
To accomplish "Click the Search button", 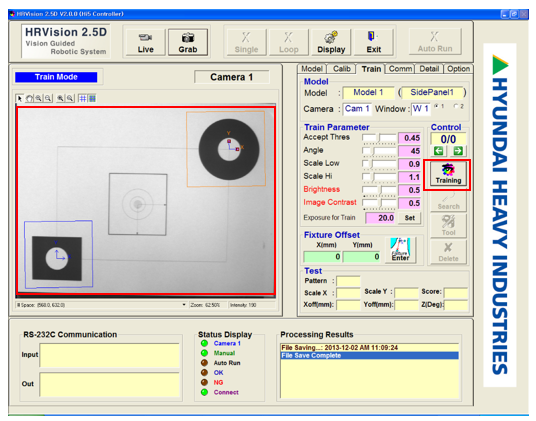I will [448, 201].
